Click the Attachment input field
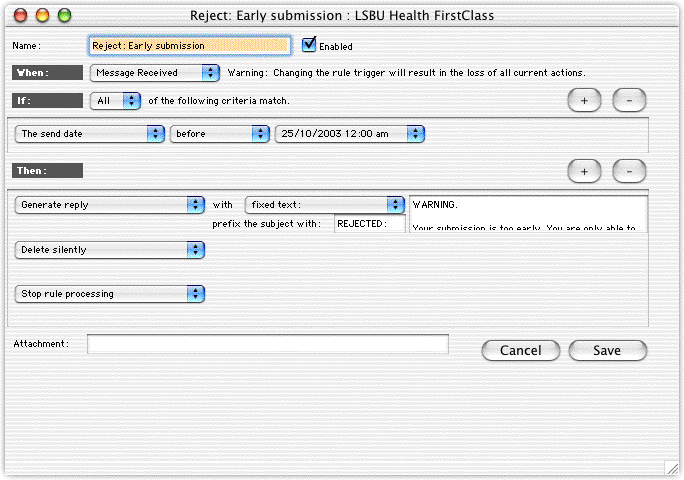The image size is (684, 480). coord(267,344)
